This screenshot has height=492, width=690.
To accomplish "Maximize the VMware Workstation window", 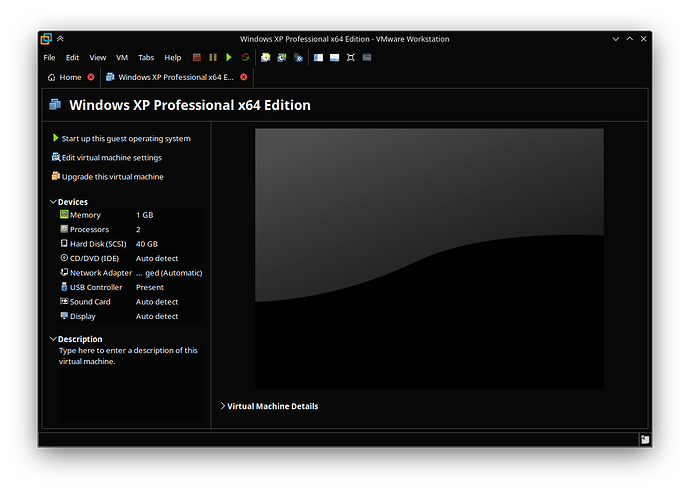I will [x=630, y=39].
